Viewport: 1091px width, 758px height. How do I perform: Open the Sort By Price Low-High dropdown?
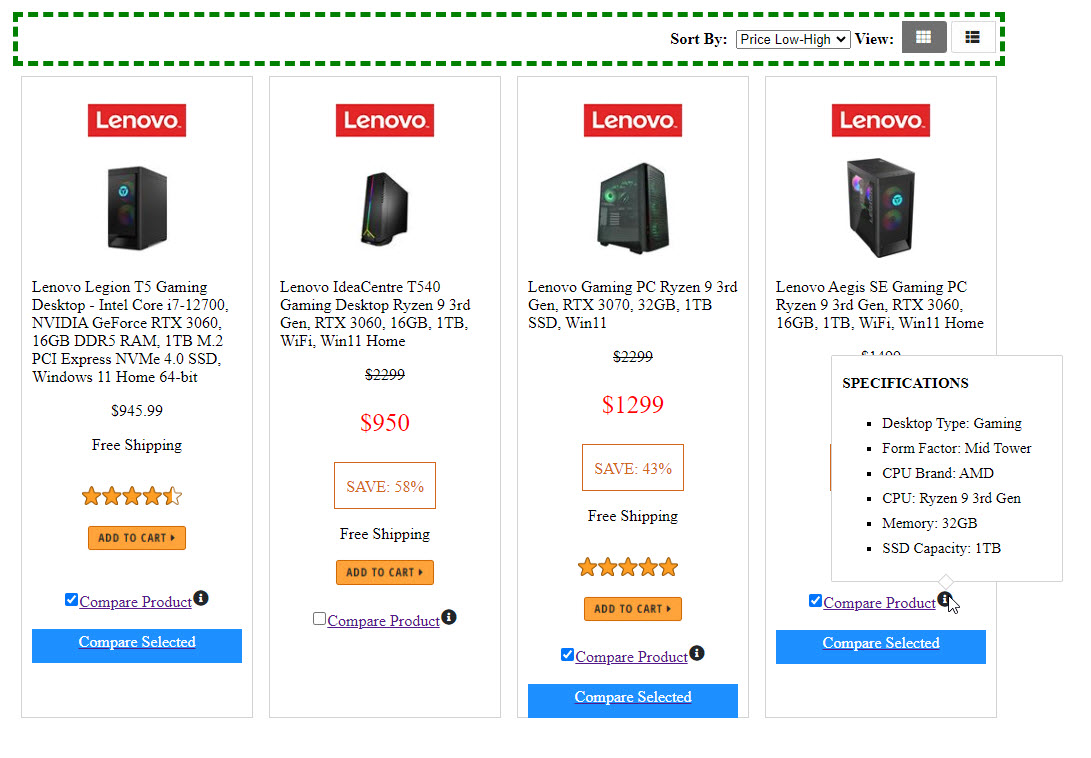click(792, 39)
